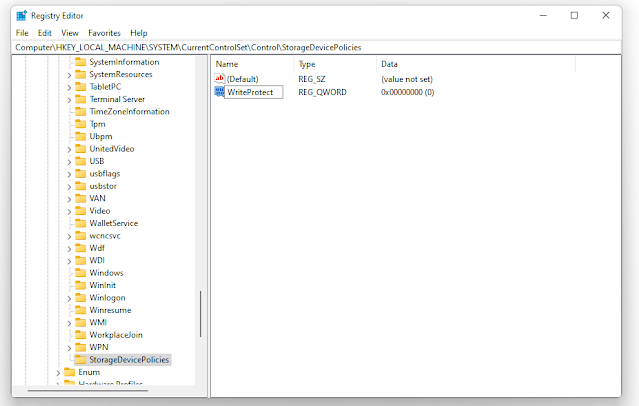Click the wcncsvc folder icon

click(x=81, y=236)
